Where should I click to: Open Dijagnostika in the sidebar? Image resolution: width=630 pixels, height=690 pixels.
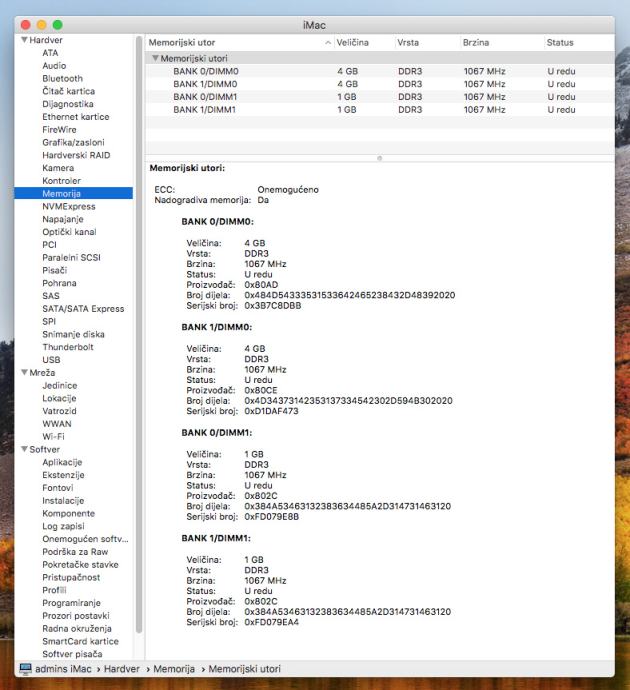point(68,104)
